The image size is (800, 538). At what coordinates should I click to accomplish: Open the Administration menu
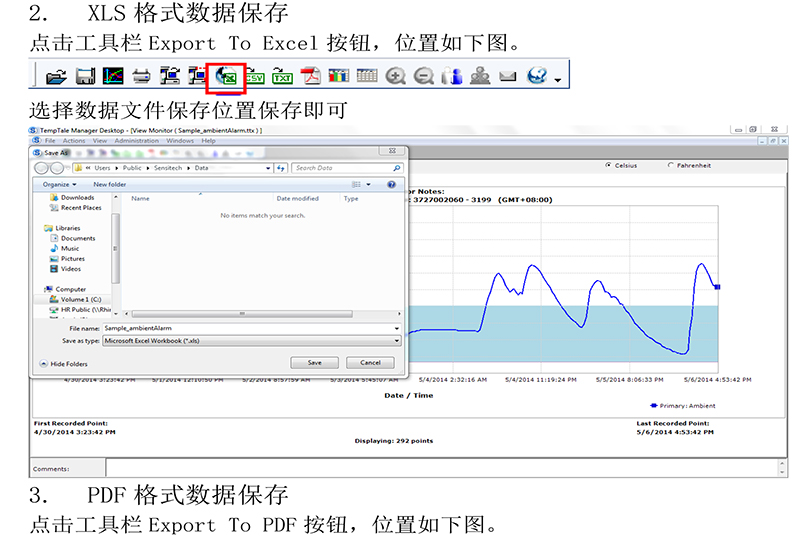point(137,141)
